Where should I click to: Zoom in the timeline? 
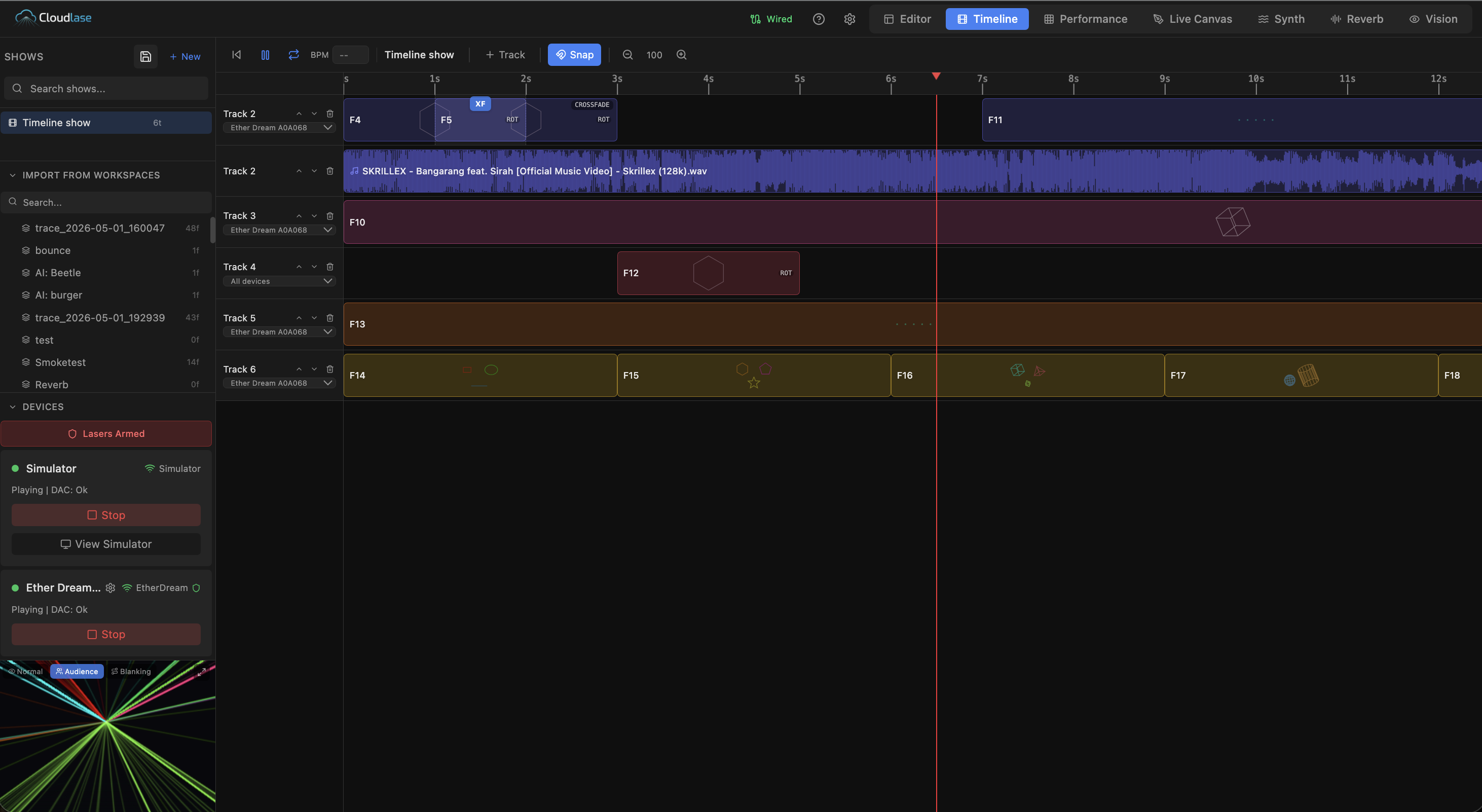tap(682, 55)
